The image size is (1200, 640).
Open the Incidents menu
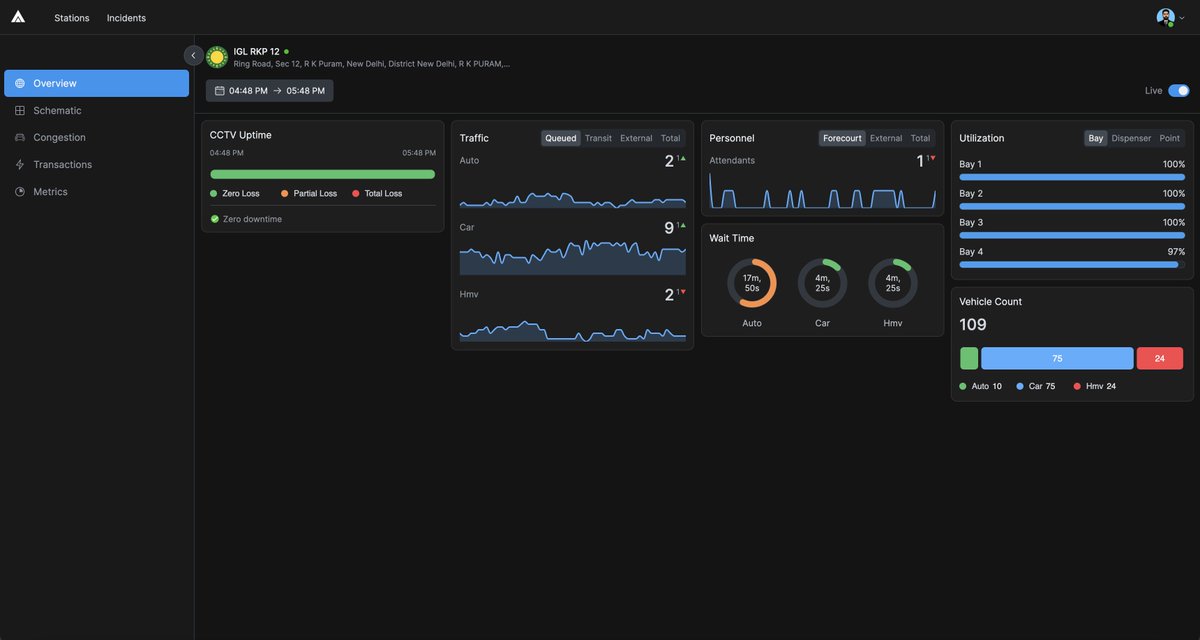pos(126,18)
